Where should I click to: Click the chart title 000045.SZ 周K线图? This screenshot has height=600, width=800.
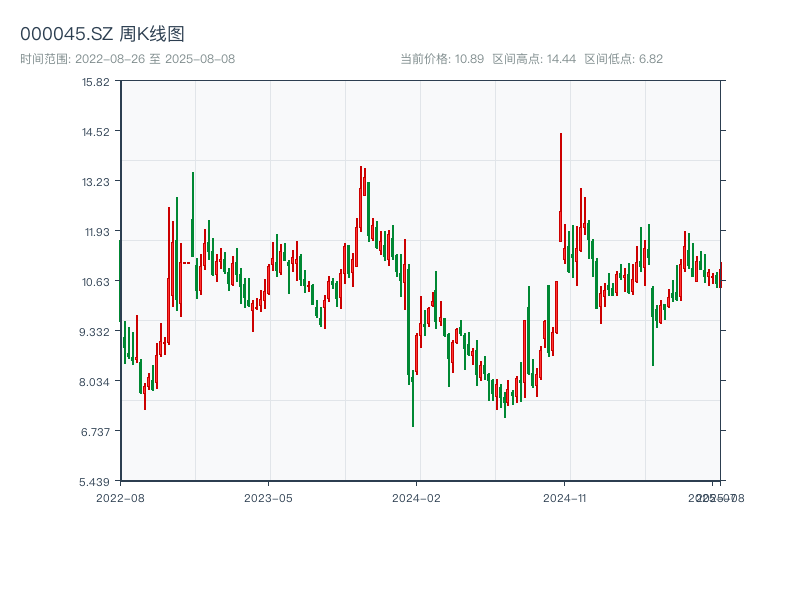(x=102, y=34)
